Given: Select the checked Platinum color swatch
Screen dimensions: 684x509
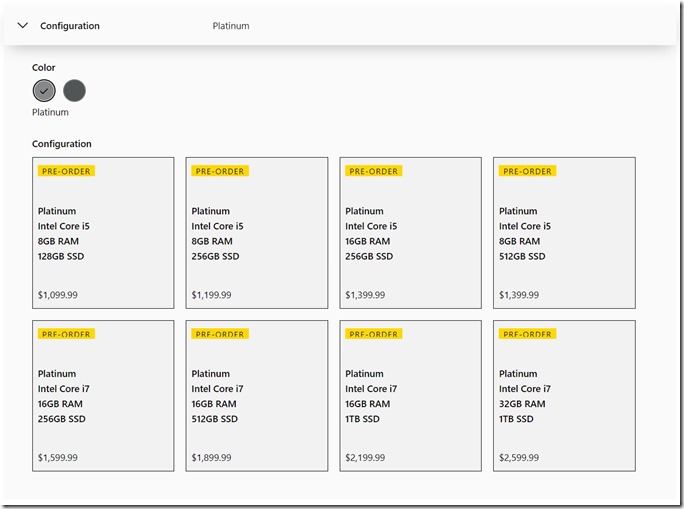Looking at the screenshot, I should pos(44,91).
